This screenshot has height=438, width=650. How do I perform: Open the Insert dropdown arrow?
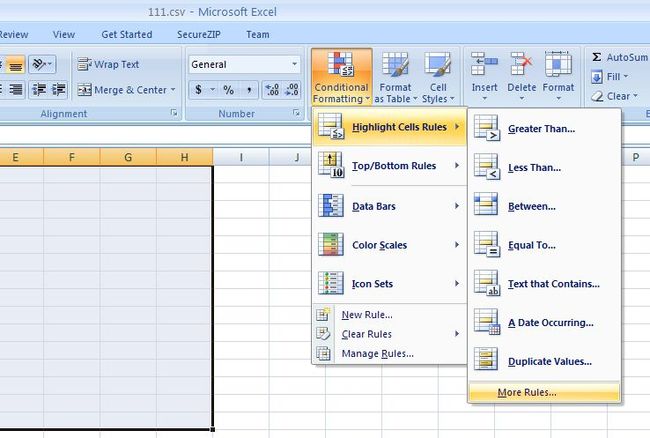click(484, 99)
